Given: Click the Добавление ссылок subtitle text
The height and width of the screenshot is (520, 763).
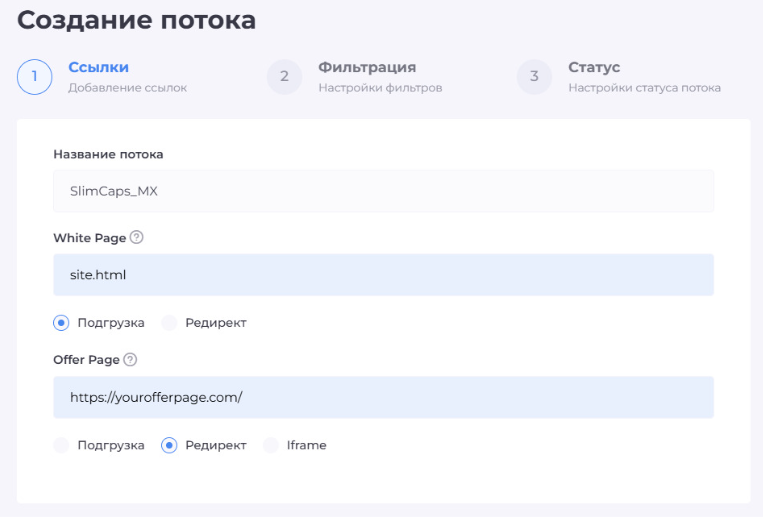Looking at the screenshot, I should 127,88.
